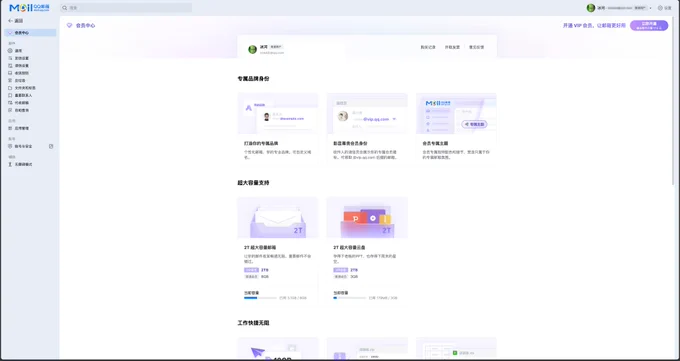This screenshot has width=680, height=361.
Task: Click the profile card green avatar
Action: (x=252, y=49)
